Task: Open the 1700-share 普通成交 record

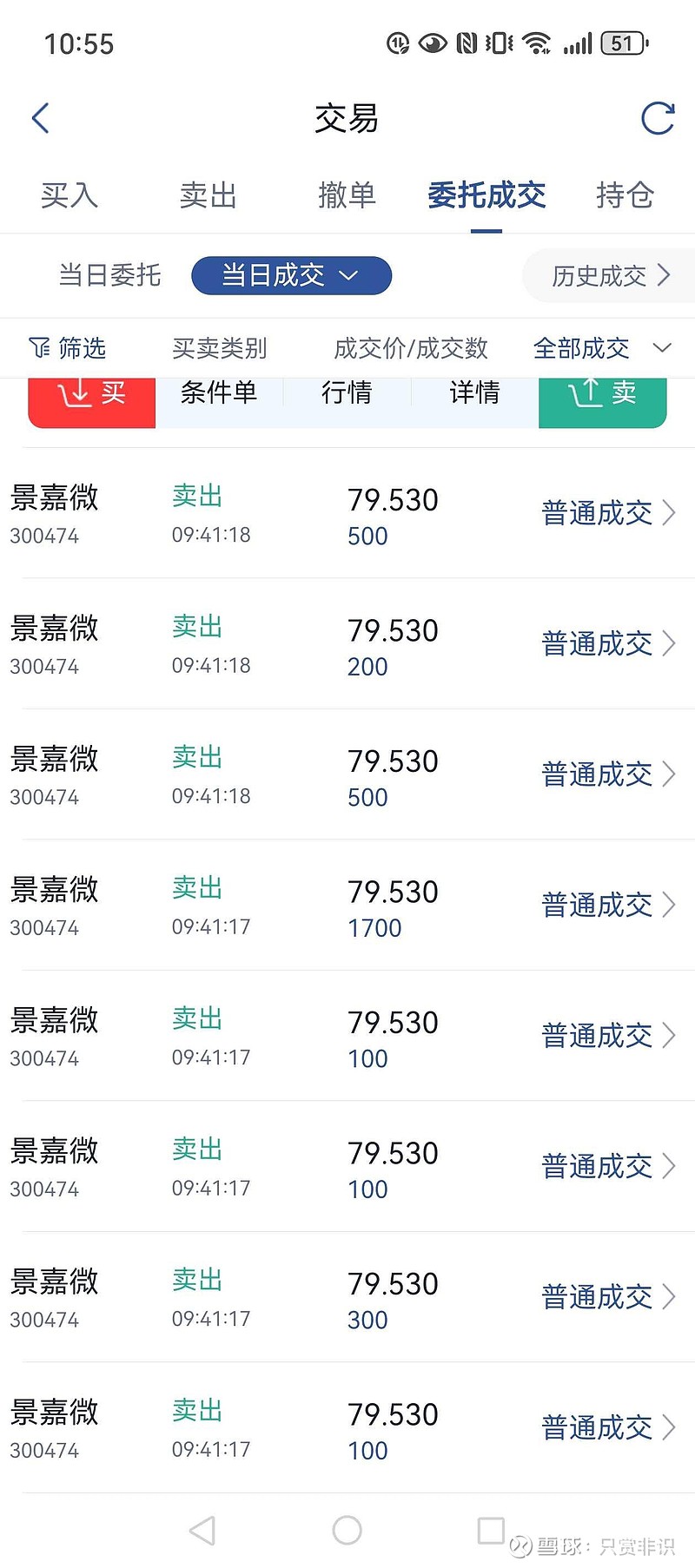Action: (607, 905)
